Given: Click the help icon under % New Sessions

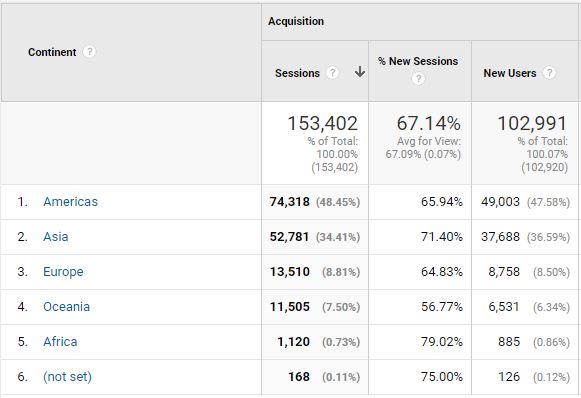Looking at the screenshot, I should 418,79.
